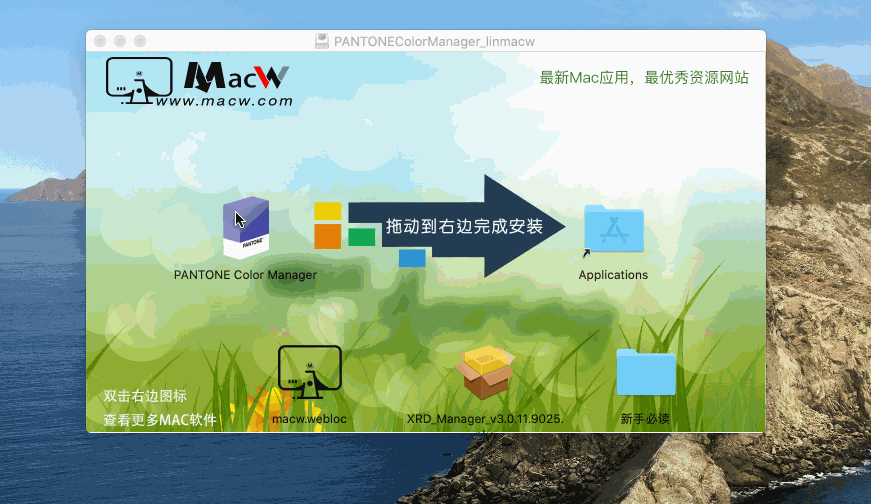Click the orange square swatch

click(x=328, y=236)
